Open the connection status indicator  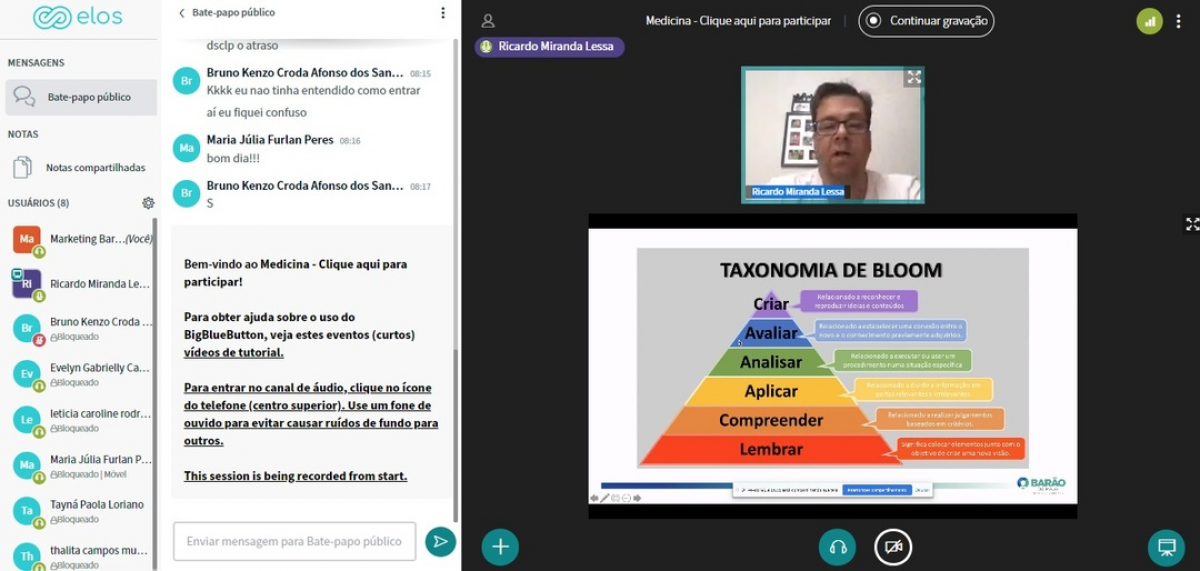[x=1149, y=21]
